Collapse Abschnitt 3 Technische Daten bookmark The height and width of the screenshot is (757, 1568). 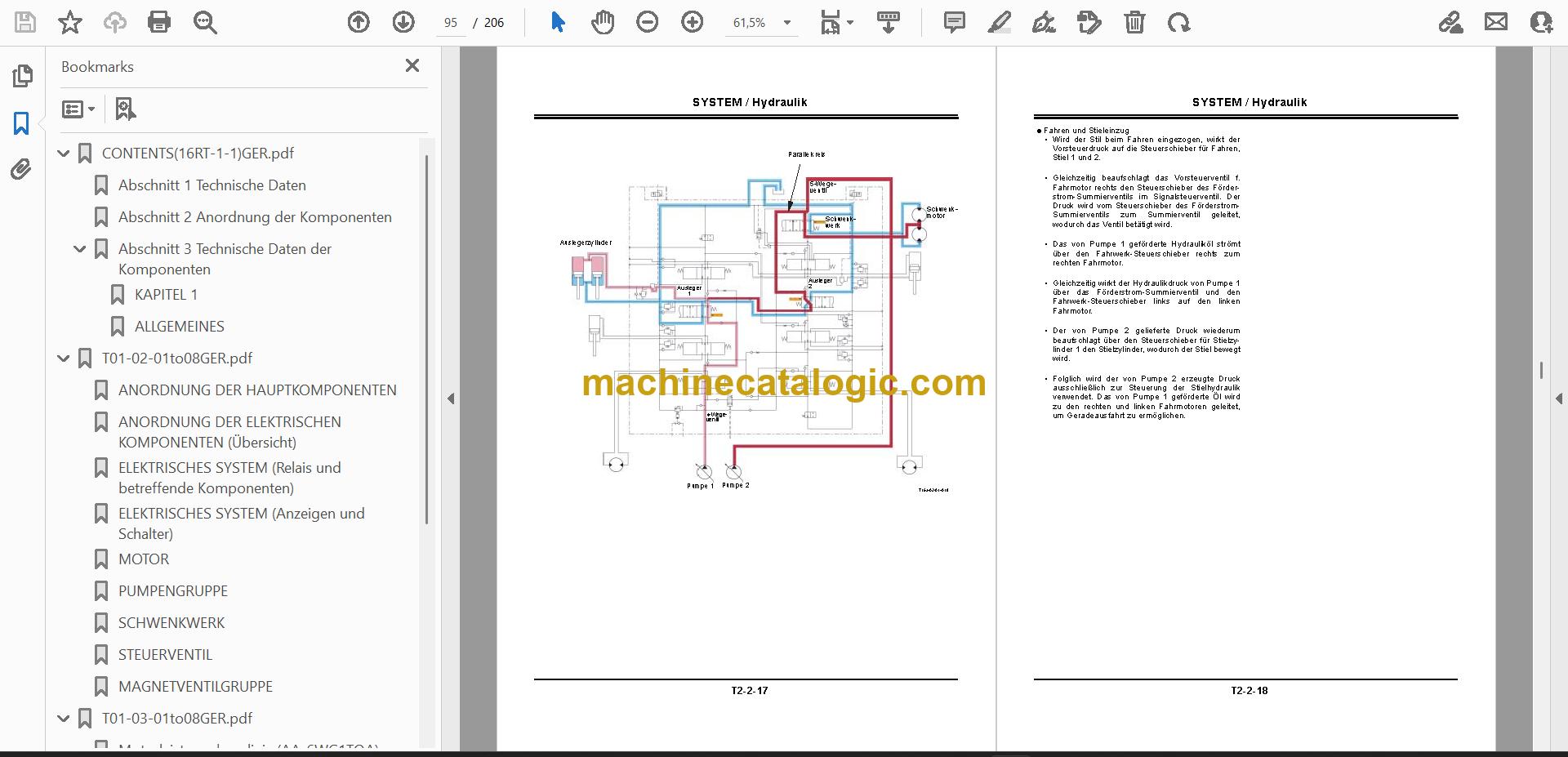click(x=80, y=249)
